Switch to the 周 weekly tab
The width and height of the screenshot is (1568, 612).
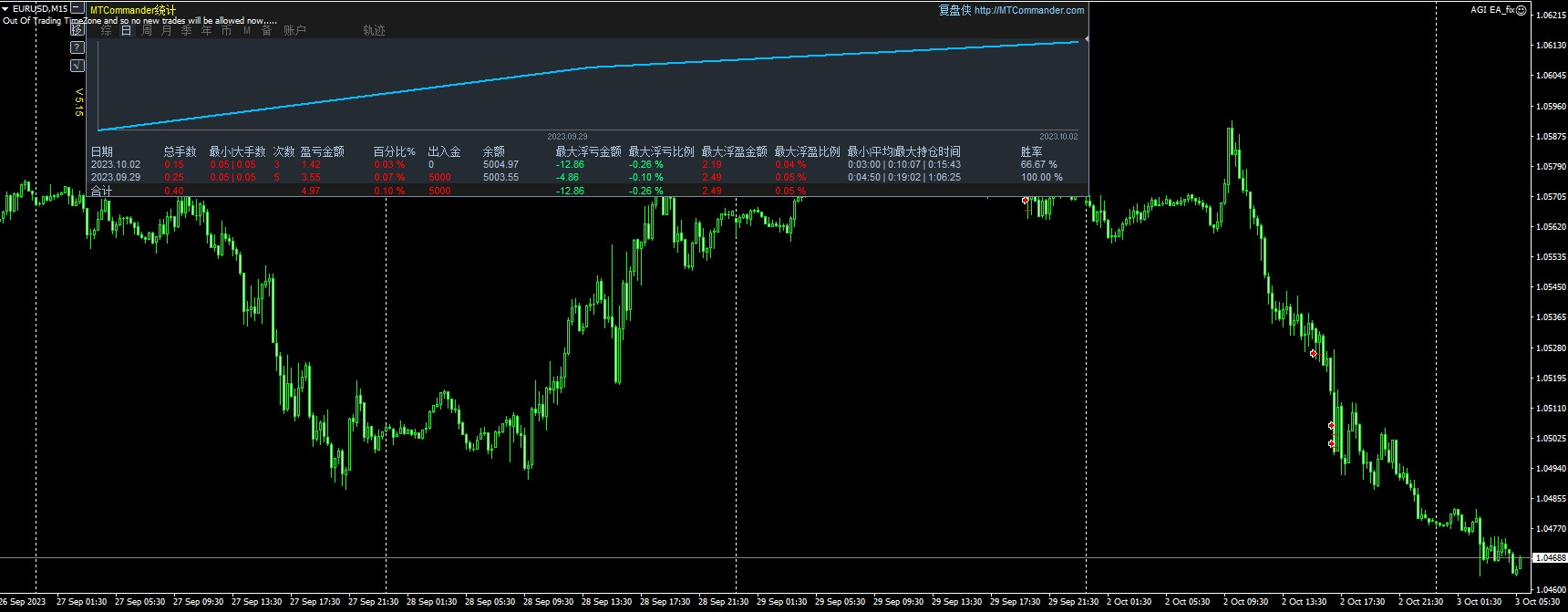[x=147, y=30]
